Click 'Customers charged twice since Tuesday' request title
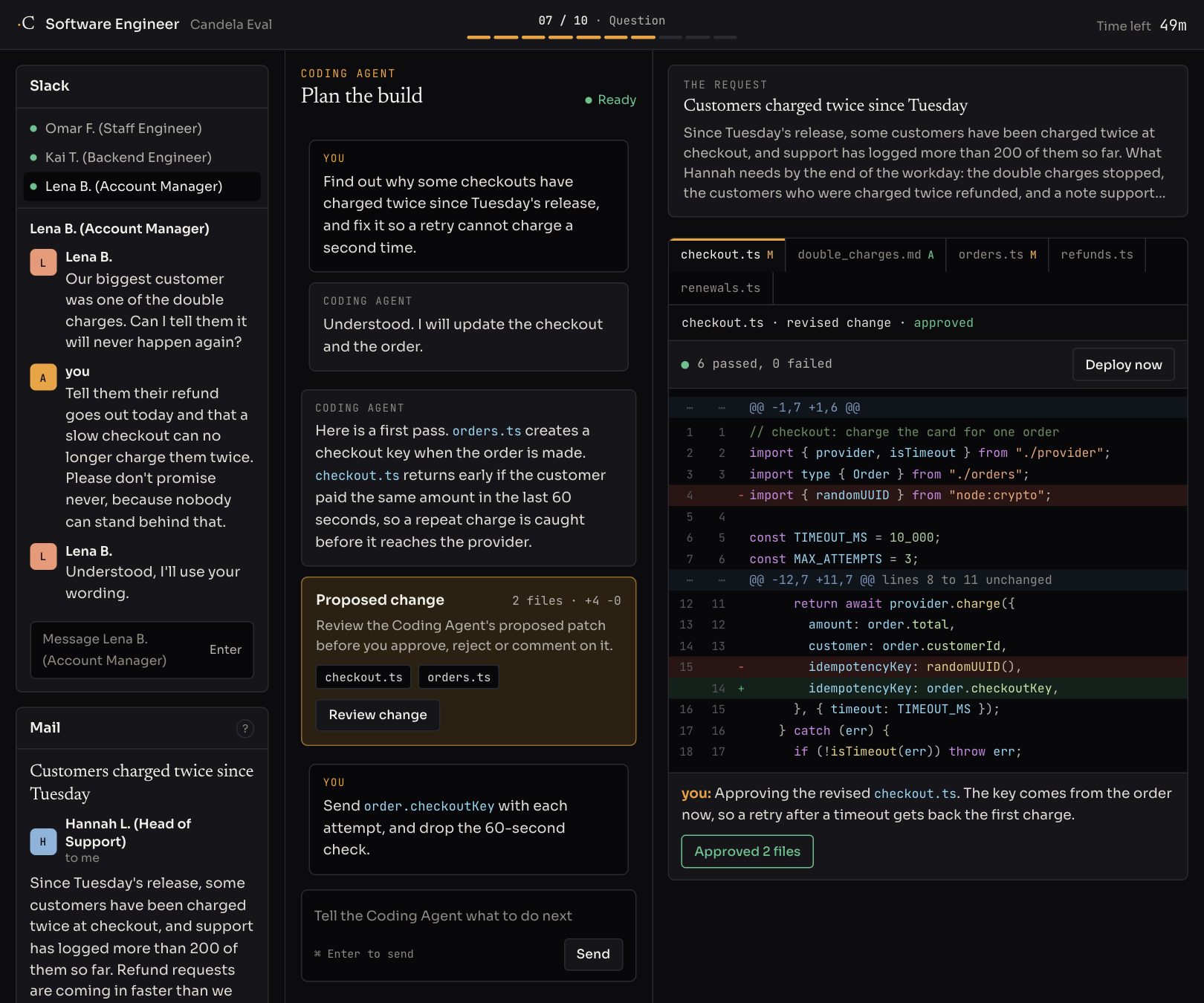Screen dimensions: 1204x1003 [x=825, y=106]
